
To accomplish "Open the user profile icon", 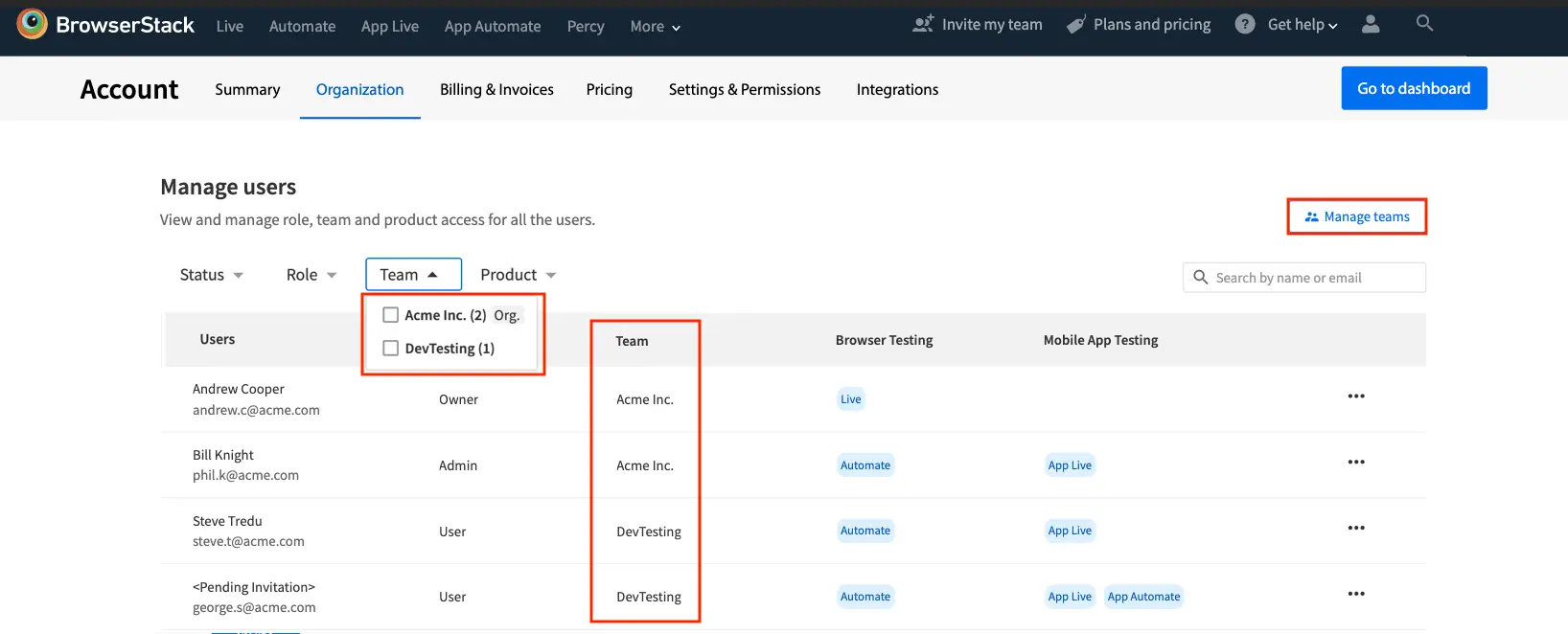I will (x=1371, y=25).
